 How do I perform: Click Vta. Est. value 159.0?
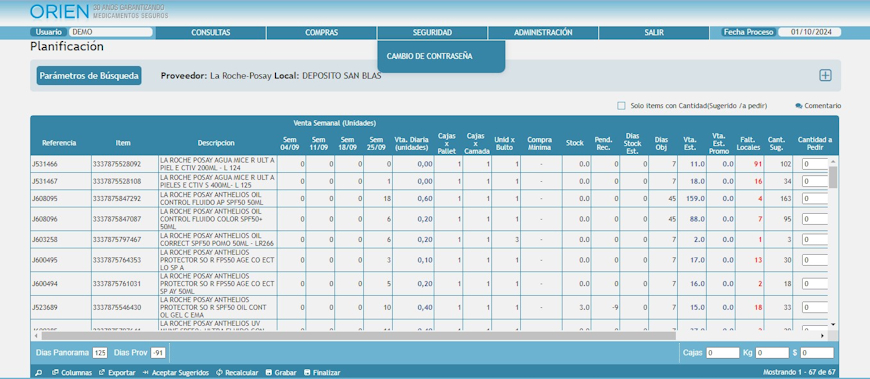[696, 199]
